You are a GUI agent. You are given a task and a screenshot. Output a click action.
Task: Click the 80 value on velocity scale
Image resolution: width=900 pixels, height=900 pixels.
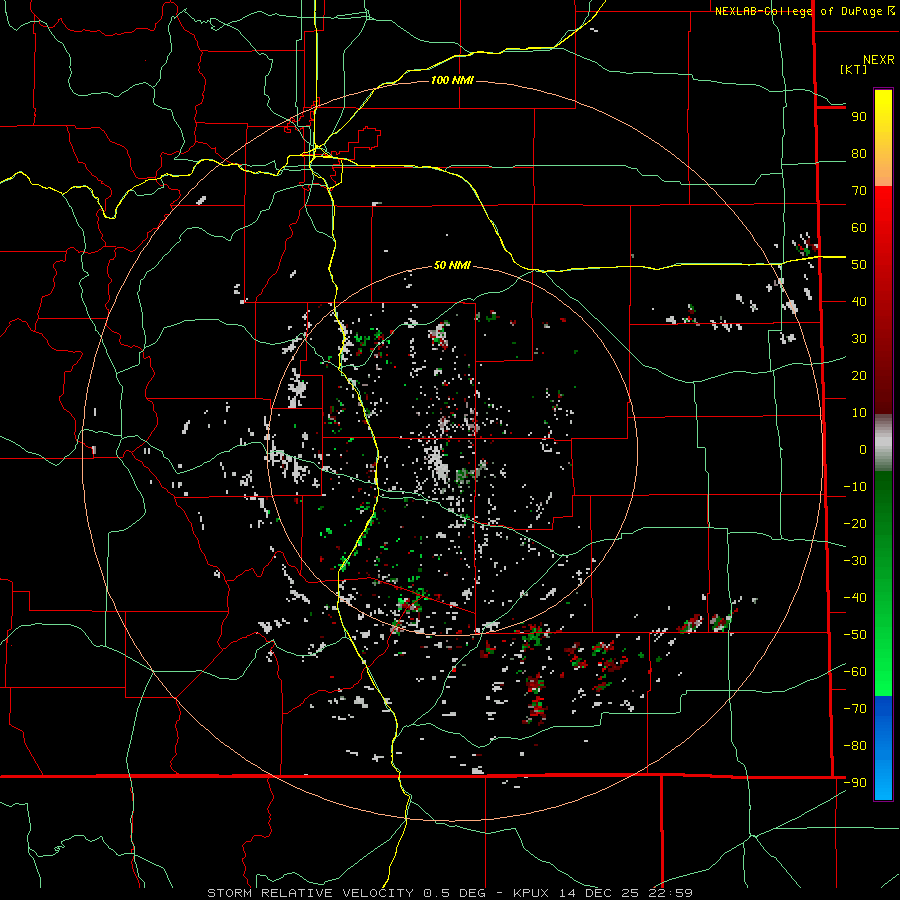(859, 153)
